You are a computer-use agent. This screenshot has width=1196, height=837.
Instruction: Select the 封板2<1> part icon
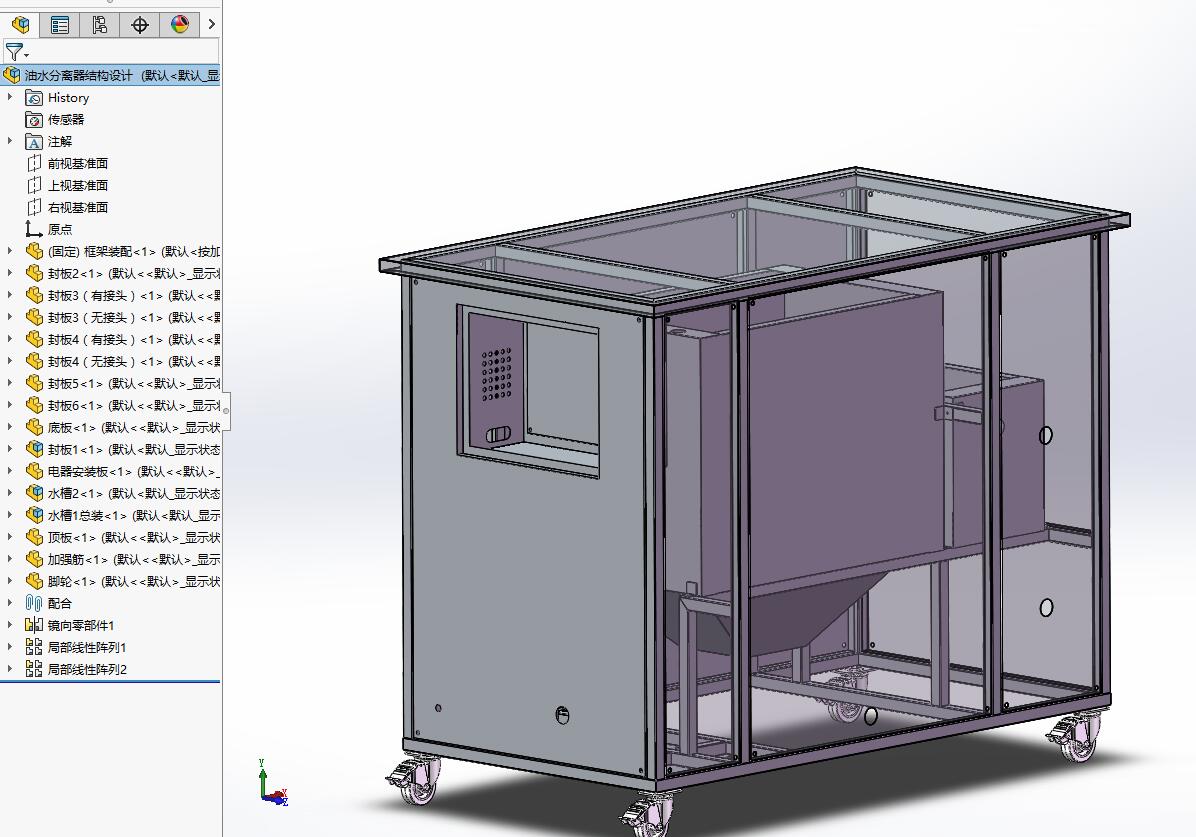[34, 273]
